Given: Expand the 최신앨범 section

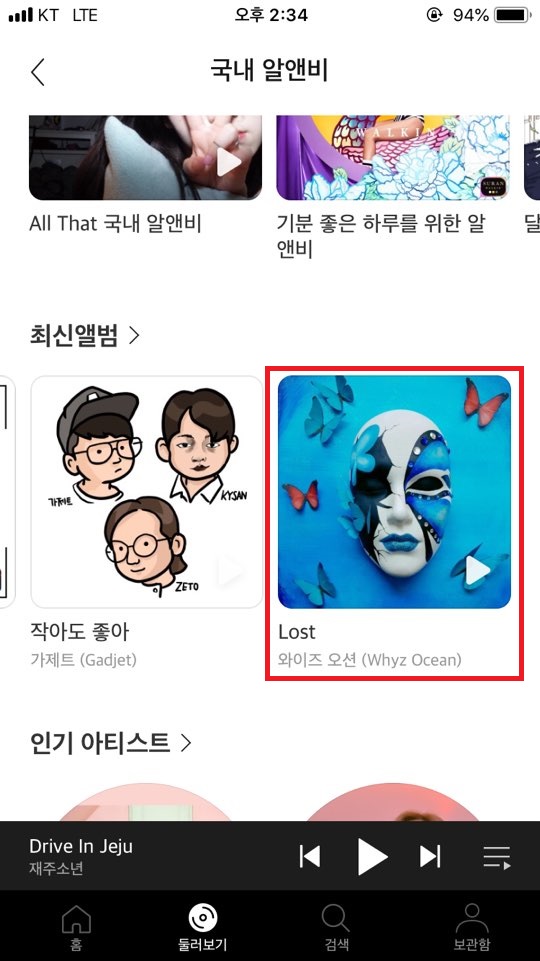Looking at the screenshot, I should (85, 335).
